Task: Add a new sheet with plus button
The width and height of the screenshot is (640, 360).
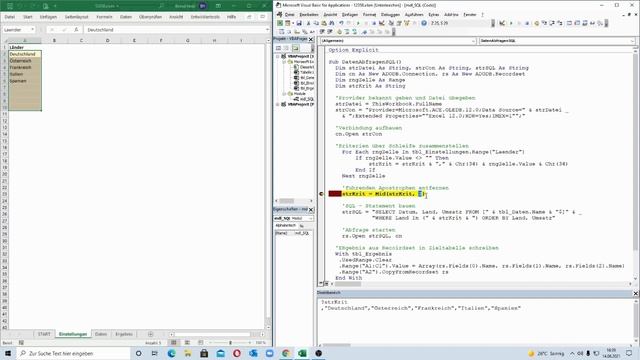Action: pos(150,334)
